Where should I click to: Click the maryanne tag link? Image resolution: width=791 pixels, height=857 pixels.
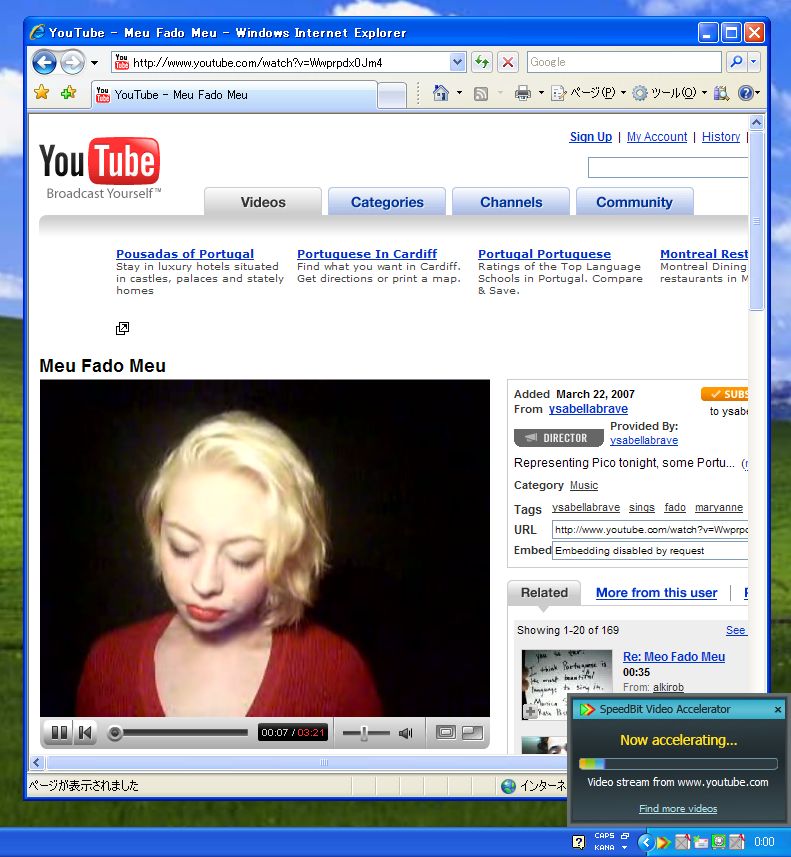point(719,507)
